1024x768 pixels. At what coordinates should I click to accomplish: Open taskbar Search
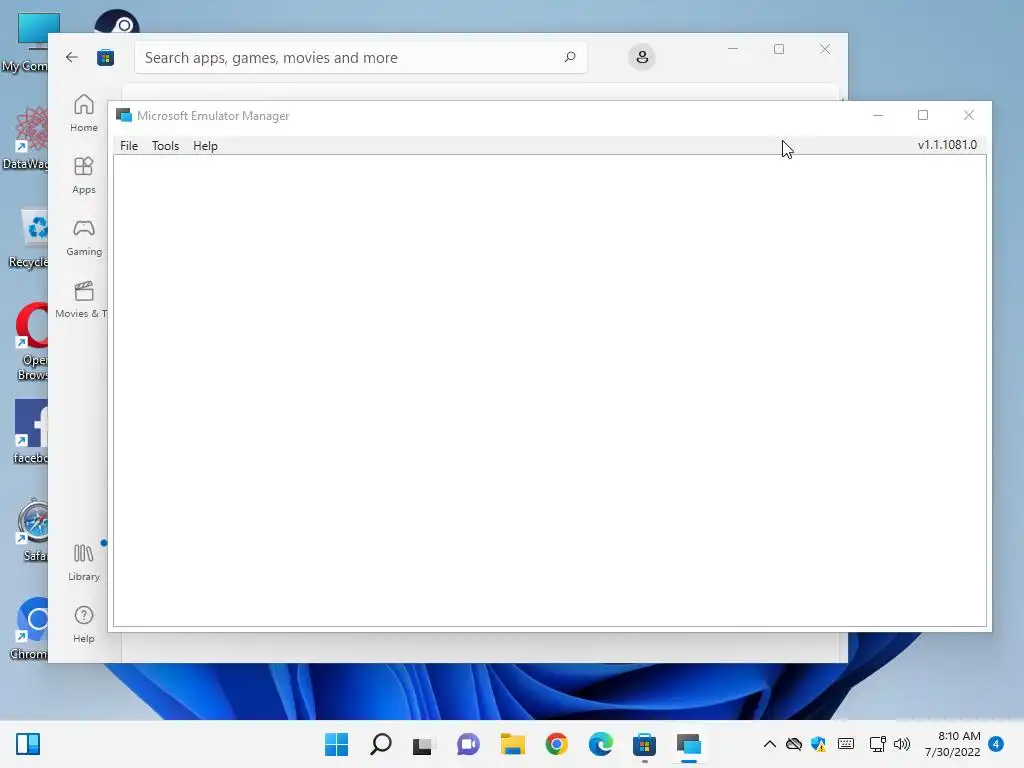381,744
